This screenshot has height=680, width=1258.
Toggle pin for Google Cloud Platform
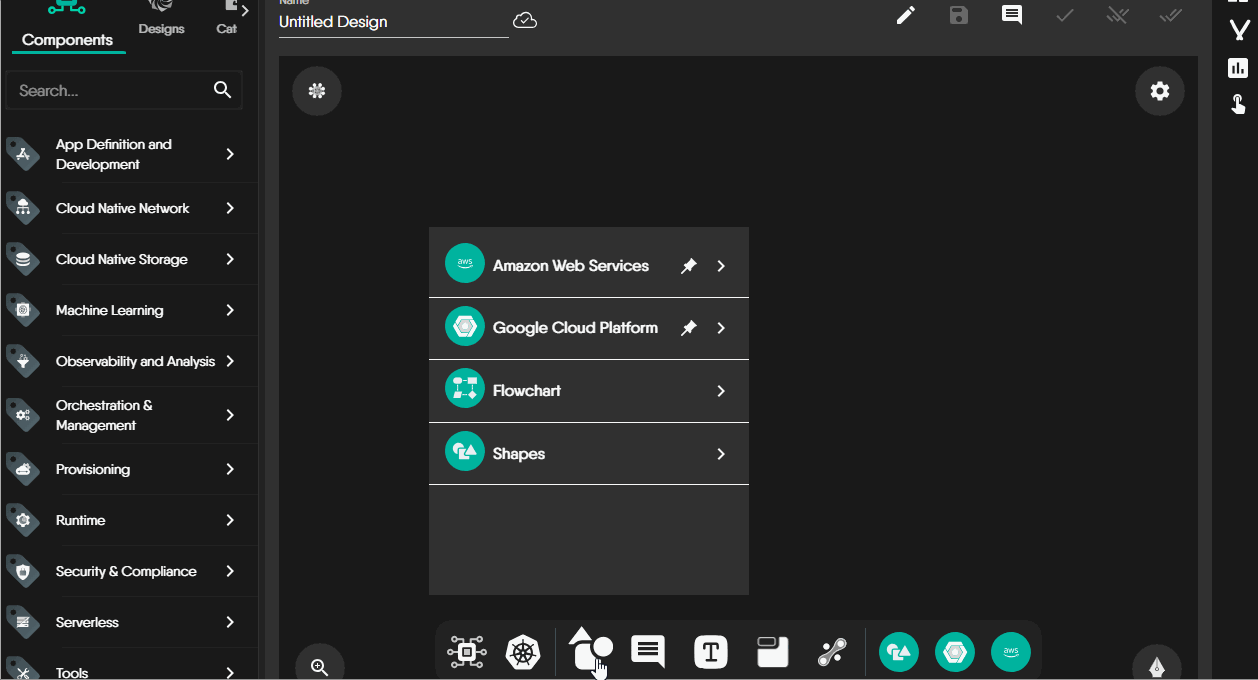688,328
